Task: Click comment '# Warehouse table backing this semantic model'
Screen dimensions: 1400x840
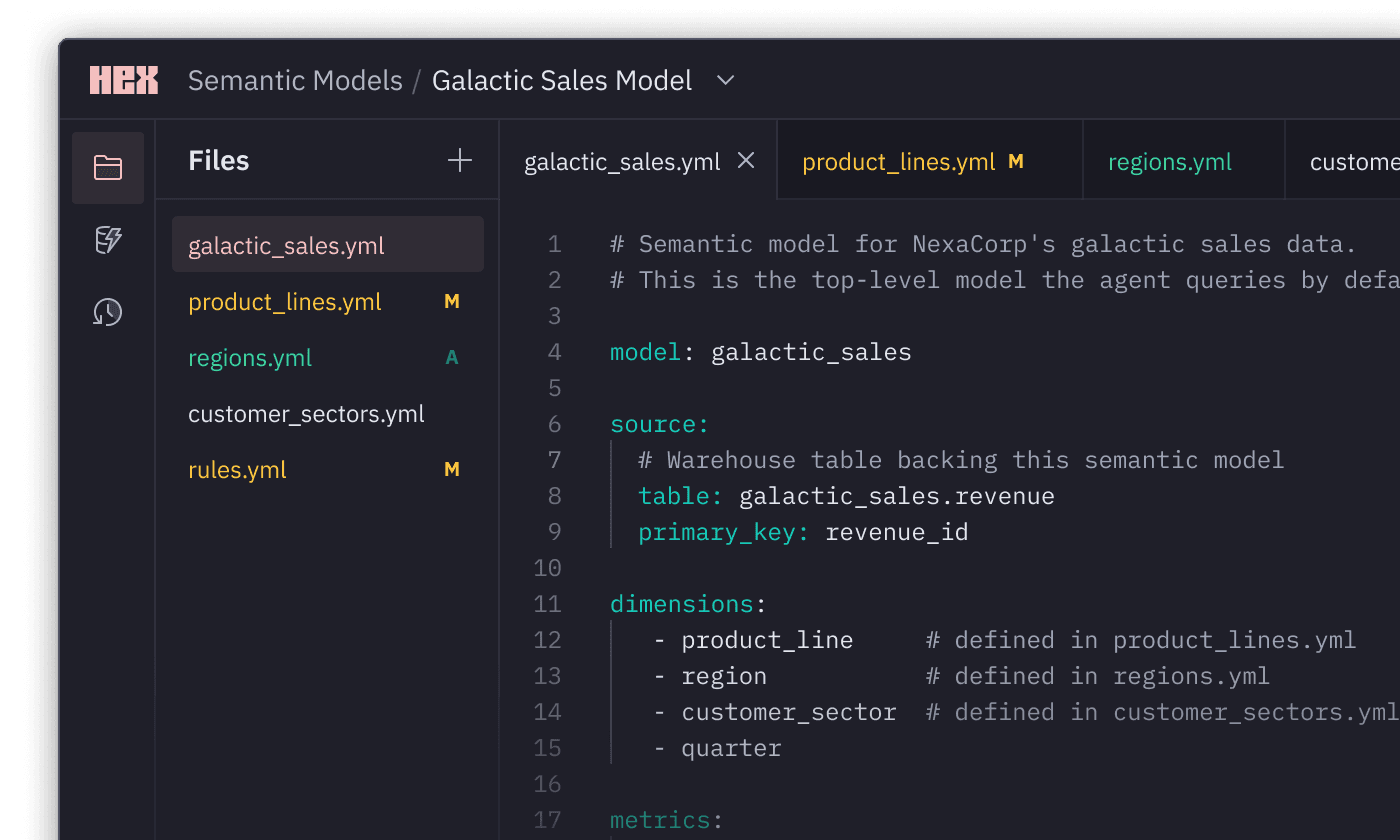Action: click(x=962, y=460)
